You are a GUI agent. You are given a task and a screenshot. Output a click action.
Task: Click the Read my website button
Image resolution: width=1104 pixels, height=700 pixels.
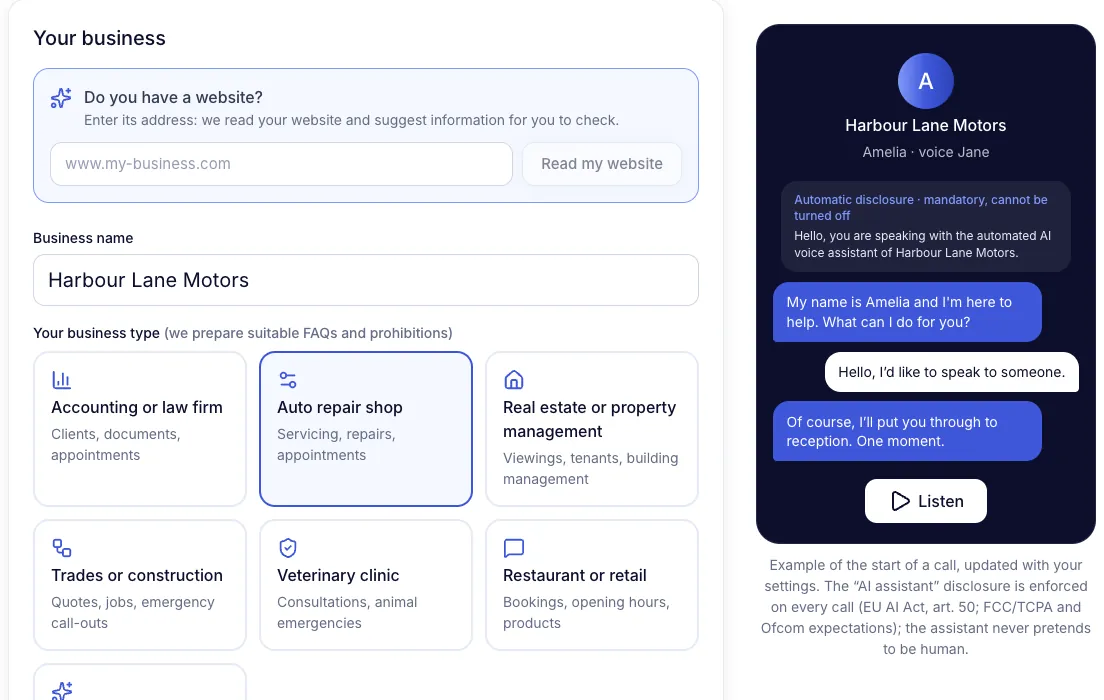point(602,164)
